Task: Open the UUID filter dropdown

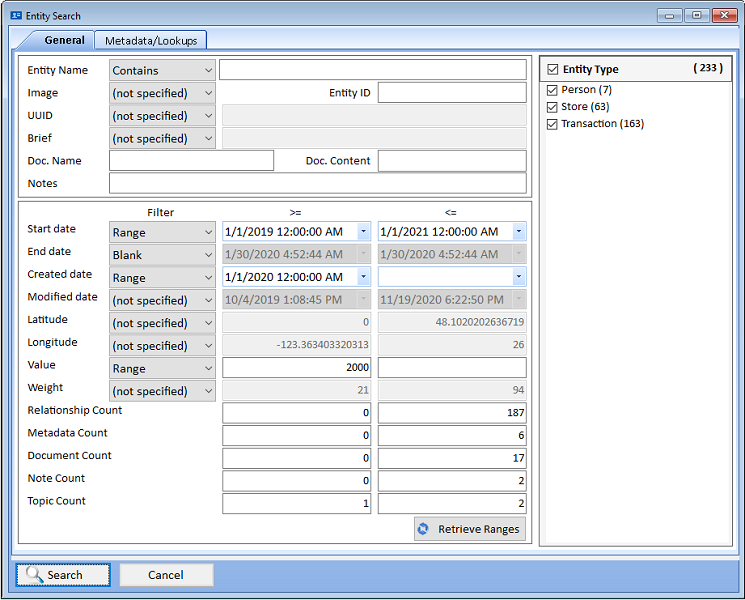Action: point(162,116)
